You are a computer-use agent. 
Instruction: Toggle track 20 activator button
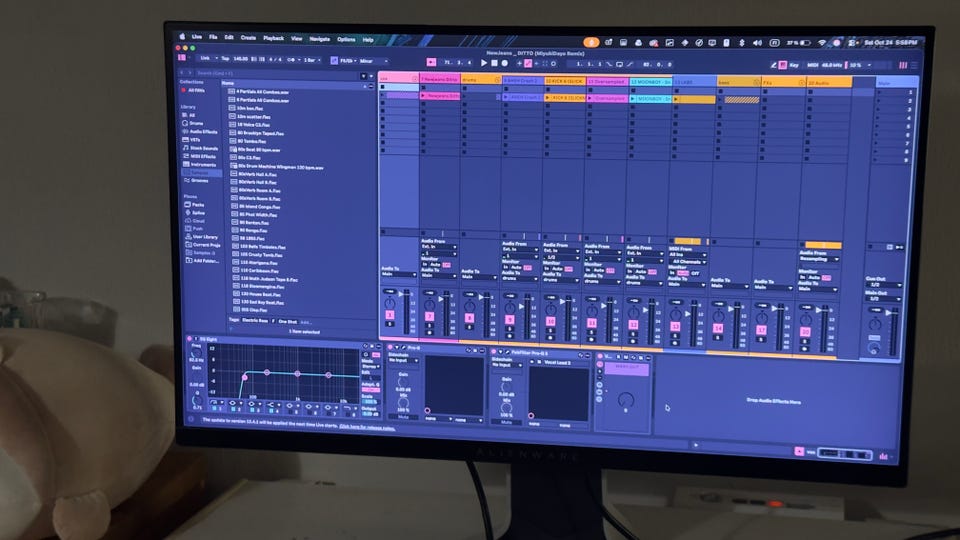pyautogui.click(x=805, y=331)
